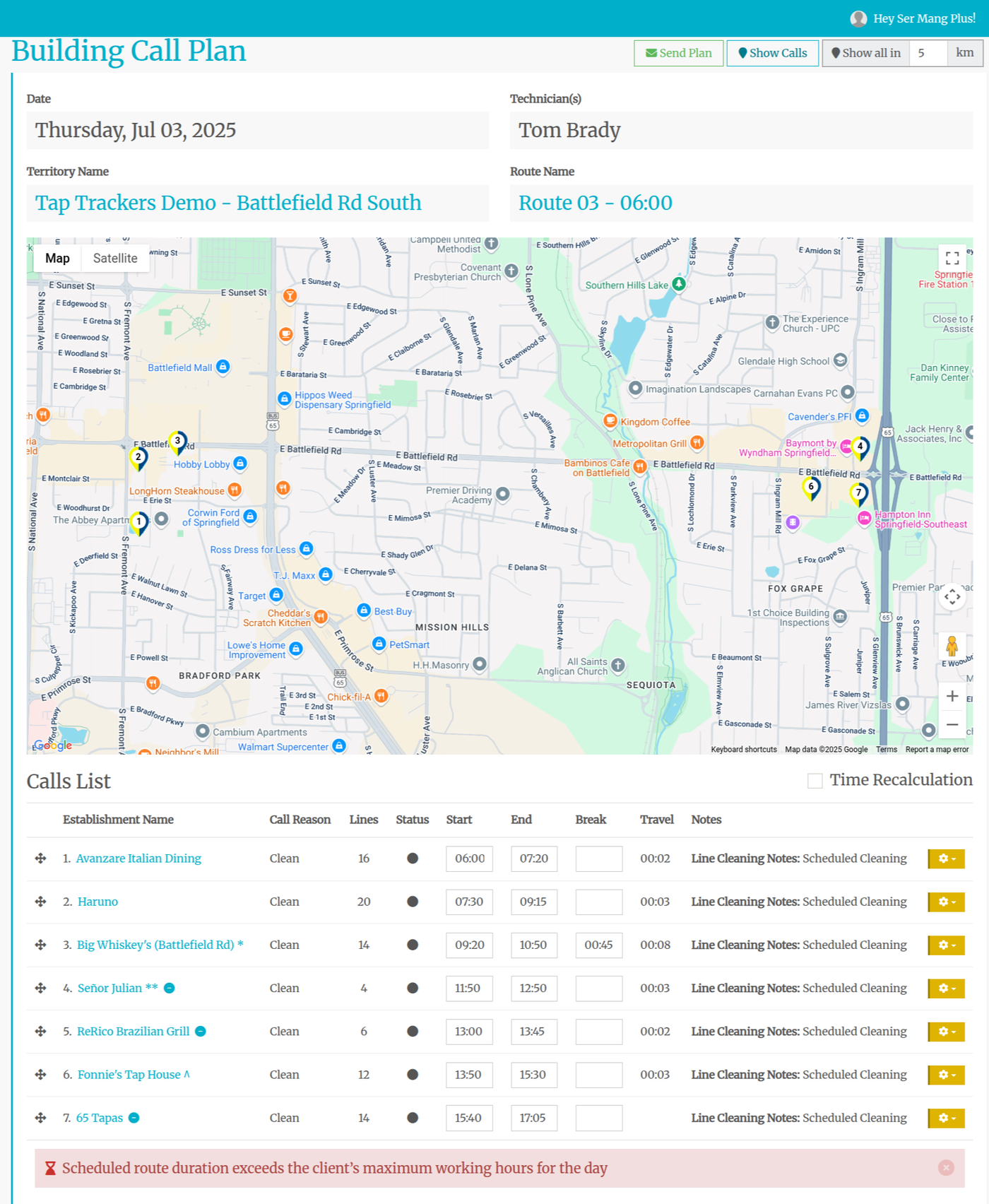Image resolution: width=989 pixels, height=1204 pixels.
Task: Click the 00:08 travel time for Big Whiskey's
Action: tap(655, 945)
